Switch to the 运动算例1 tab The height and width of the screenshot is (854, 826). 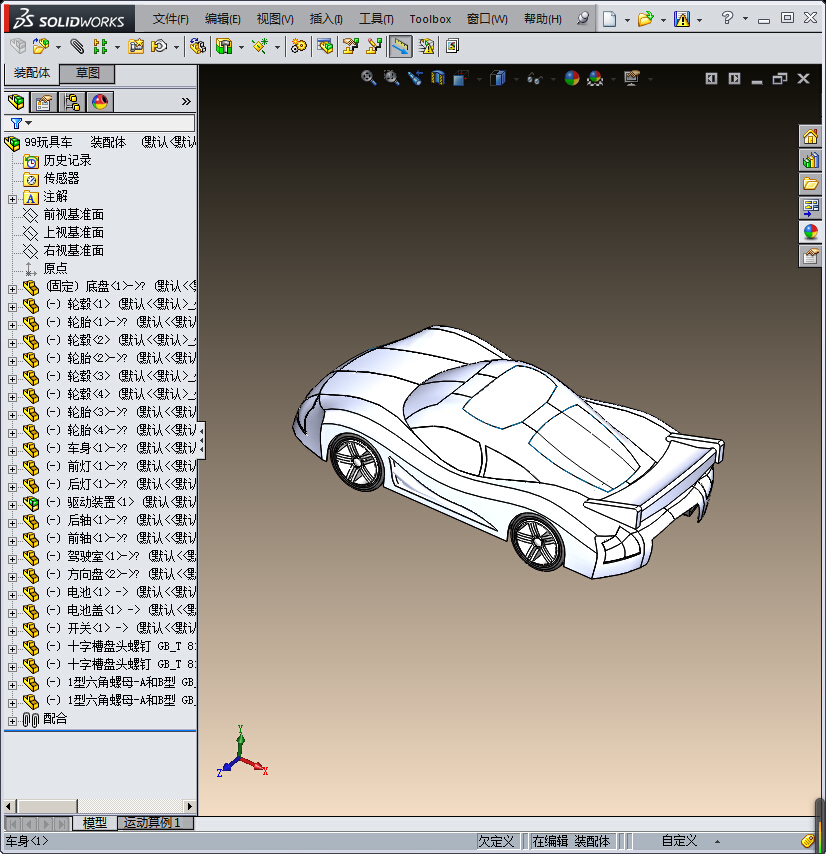click(x=153, y=823)
